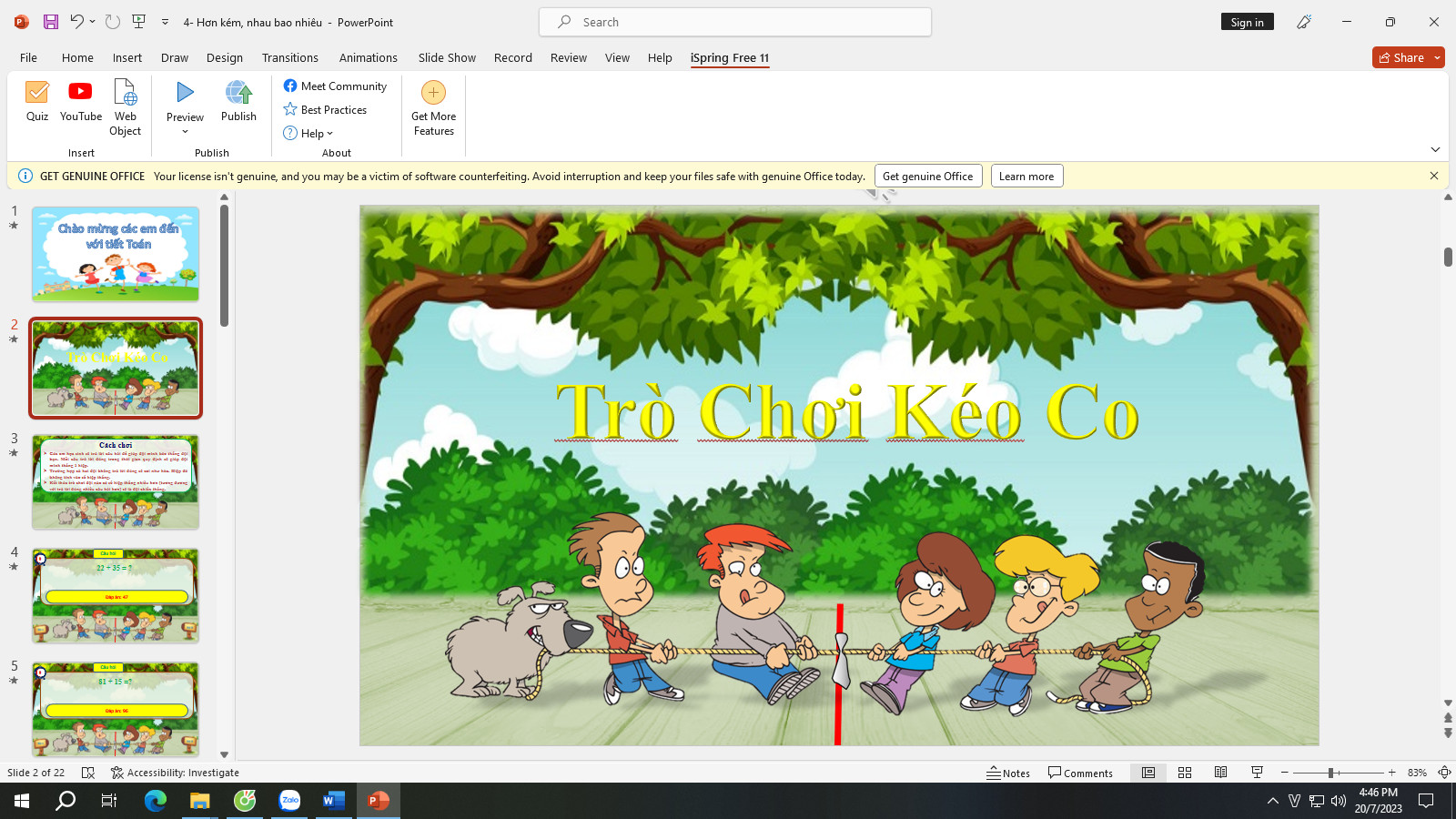Fit slide to current window
Viewport: 1456px width, 819px height.
(1444, 773)
